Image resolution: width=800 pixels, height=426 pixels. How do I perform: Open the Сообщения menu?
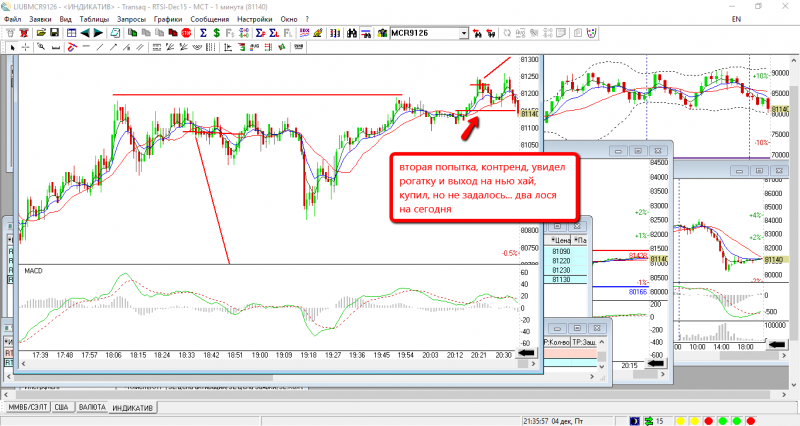[x=210, y=19]
